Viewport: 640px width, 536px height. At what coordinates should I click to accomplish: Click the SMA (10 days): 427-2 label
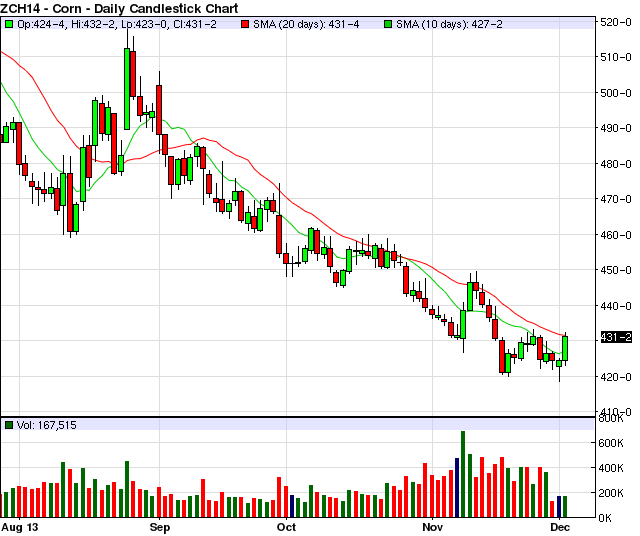tap(449, 24)
